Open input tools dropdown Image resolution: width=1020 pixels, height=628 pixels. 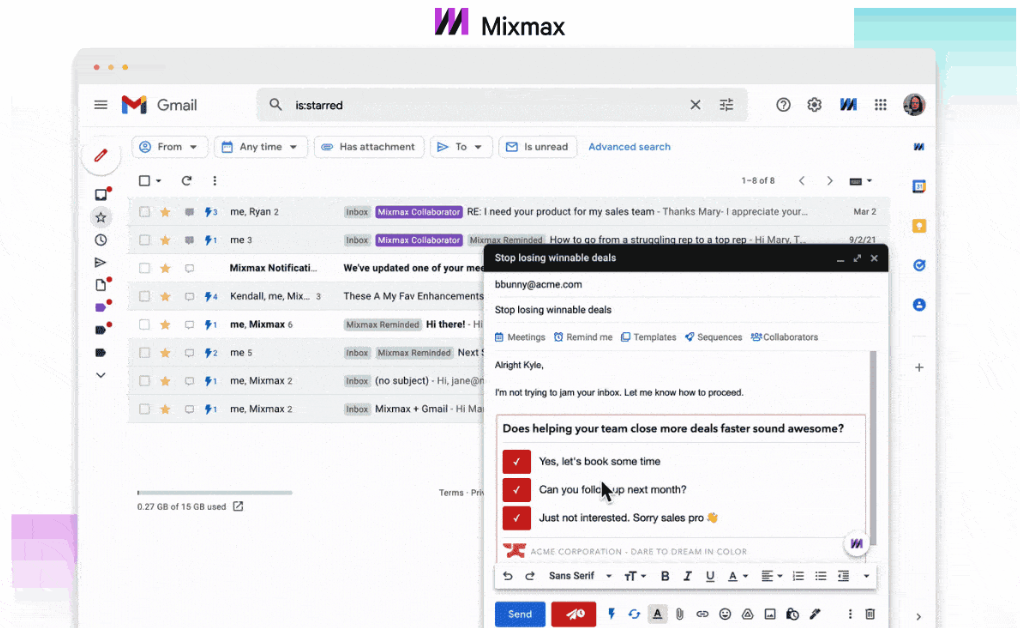(860, 181)
